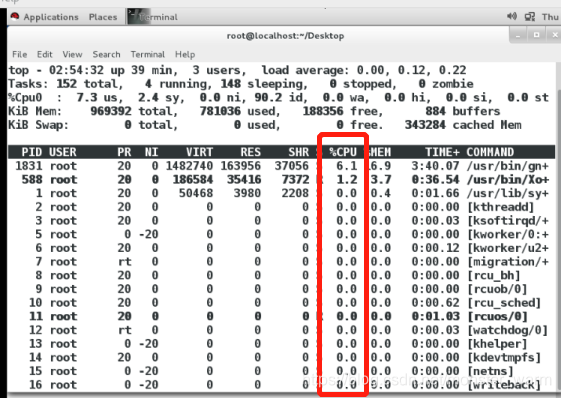Click the [migration/+ process name
Screen dimensions: 561x398
(508, 262)
